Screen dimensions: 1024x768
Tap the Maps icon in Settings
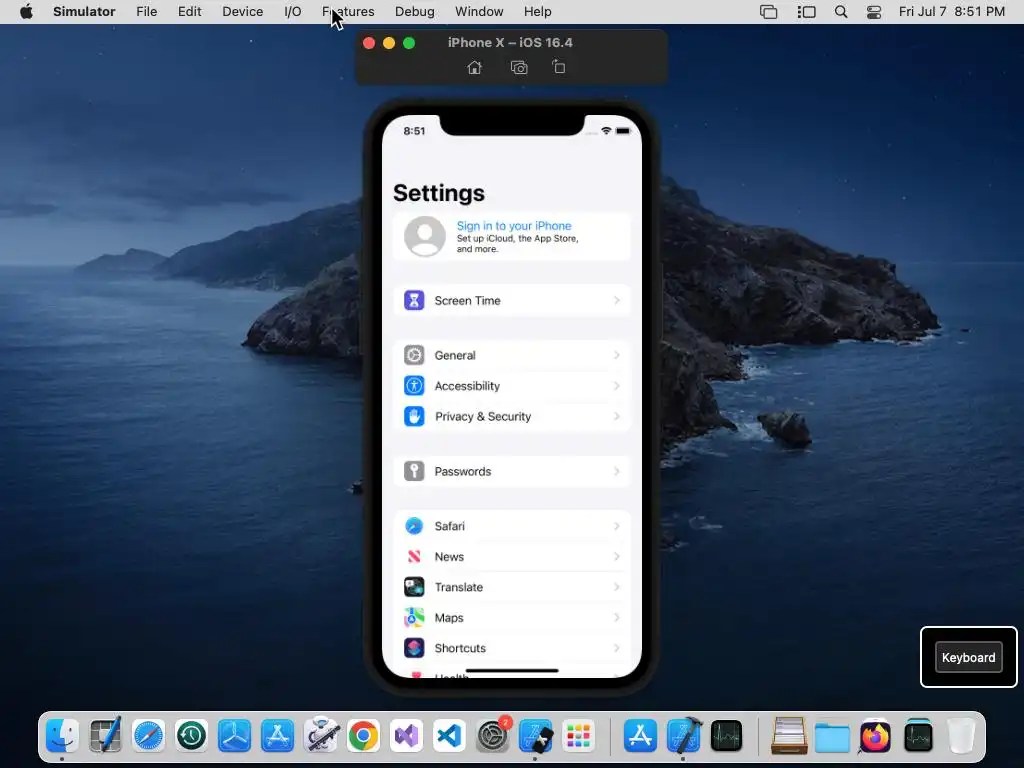click(x=414, y=617)
